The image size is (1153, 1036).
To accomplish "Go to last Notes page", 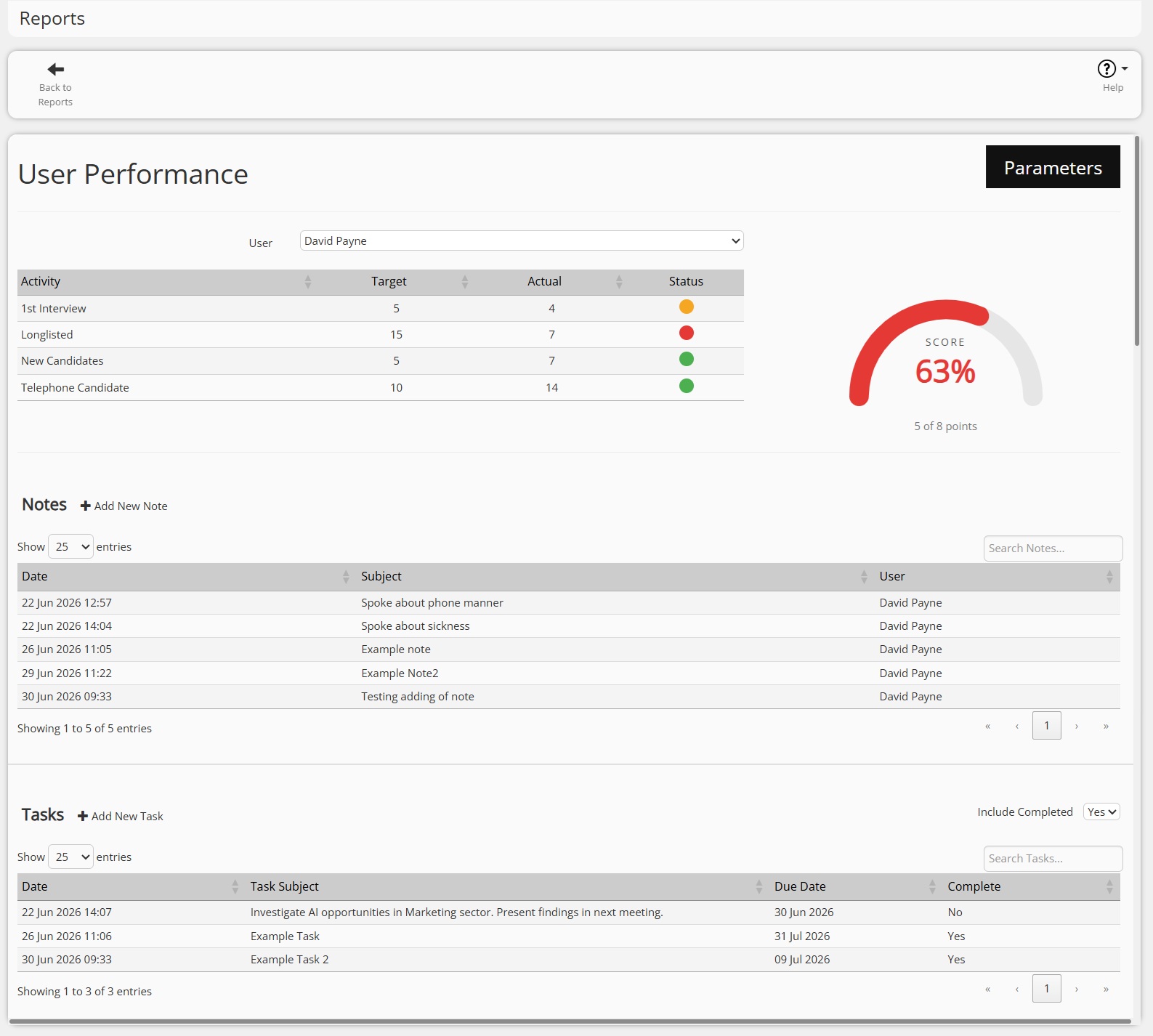I will tap(1106, 726).
